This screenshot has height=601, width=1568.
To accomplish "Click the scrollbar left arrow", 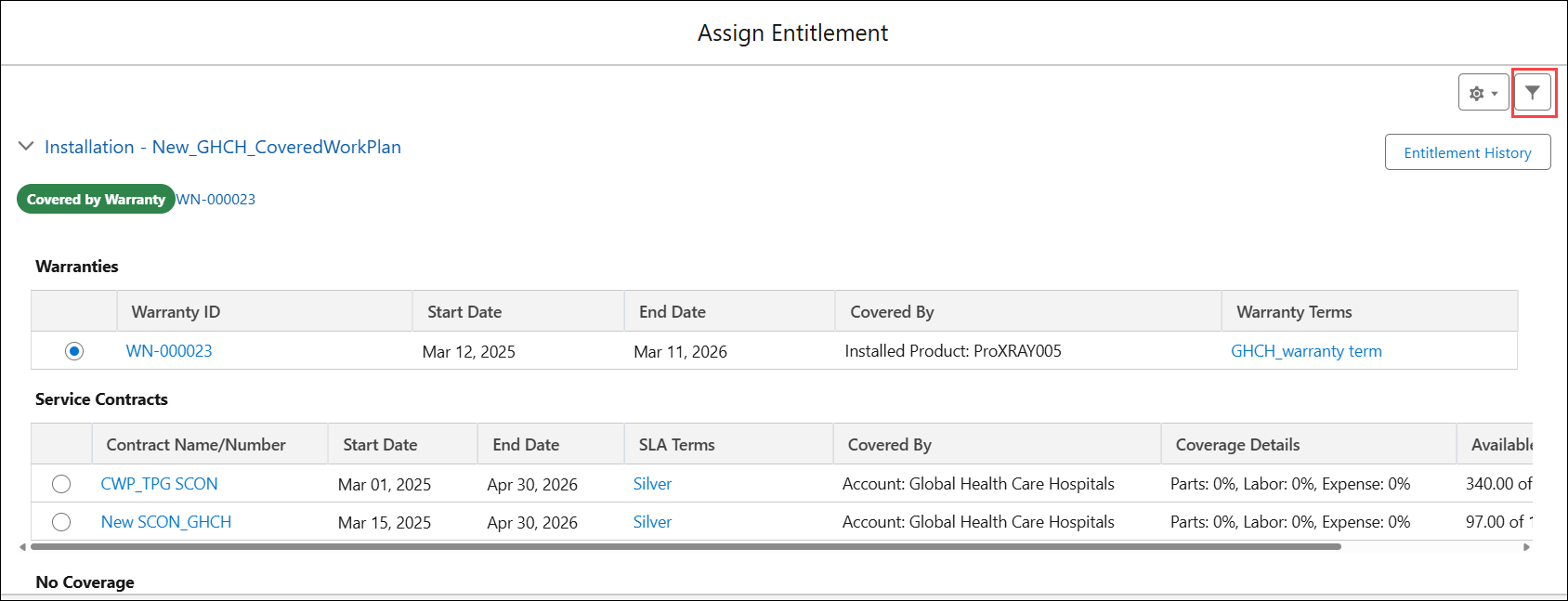I will [x=23, y=547].
